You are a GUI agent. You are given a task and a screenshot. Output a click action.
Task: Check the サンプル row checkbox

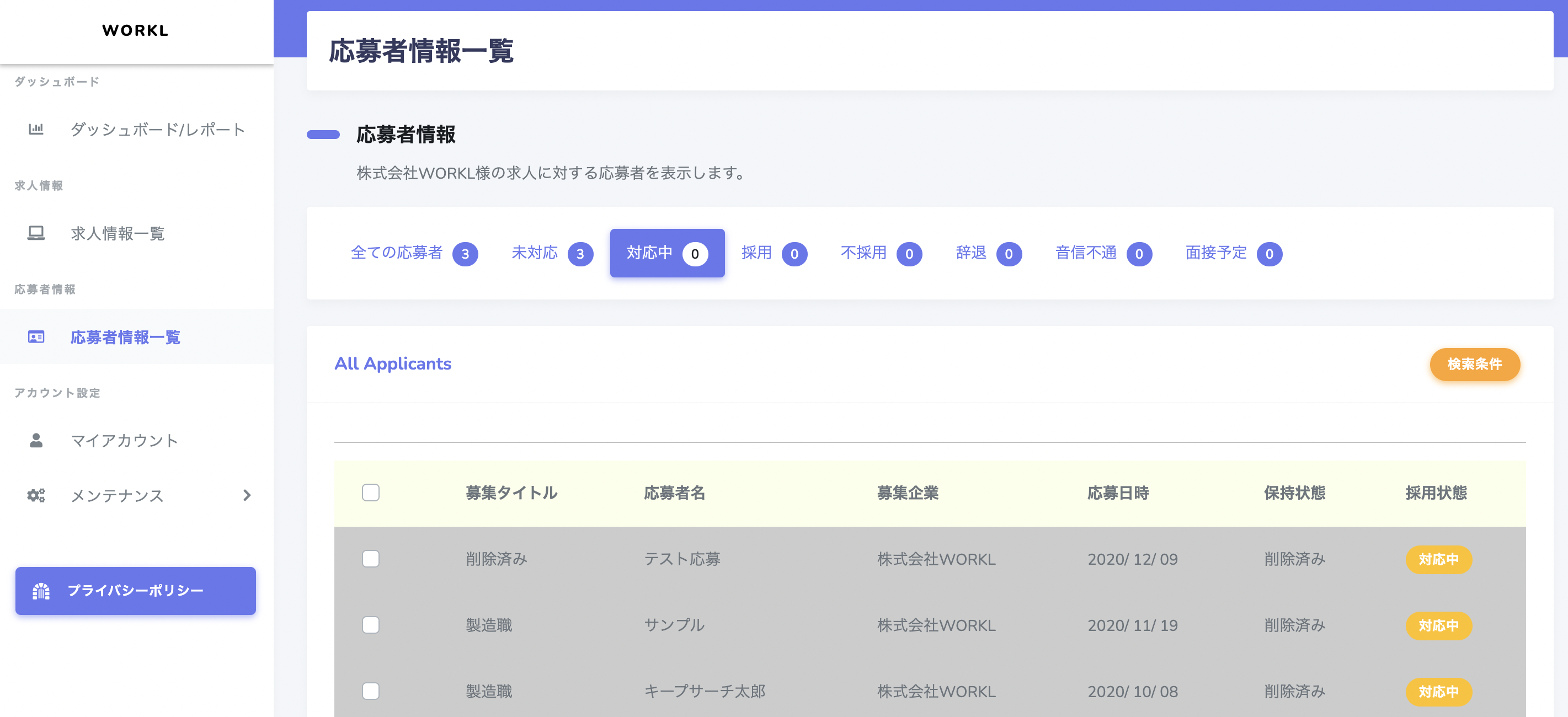click(x=371, y=625)
